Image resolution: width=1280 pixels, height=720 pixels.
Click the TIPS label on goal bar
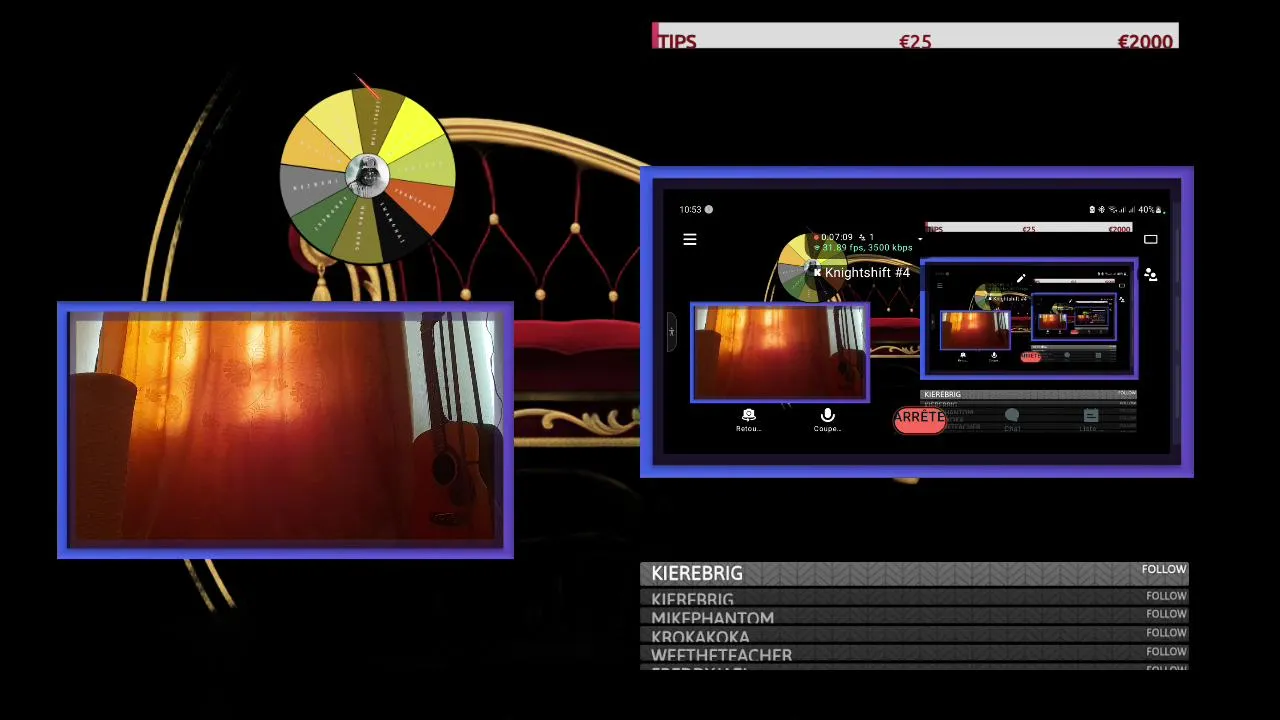pos(676,41)
